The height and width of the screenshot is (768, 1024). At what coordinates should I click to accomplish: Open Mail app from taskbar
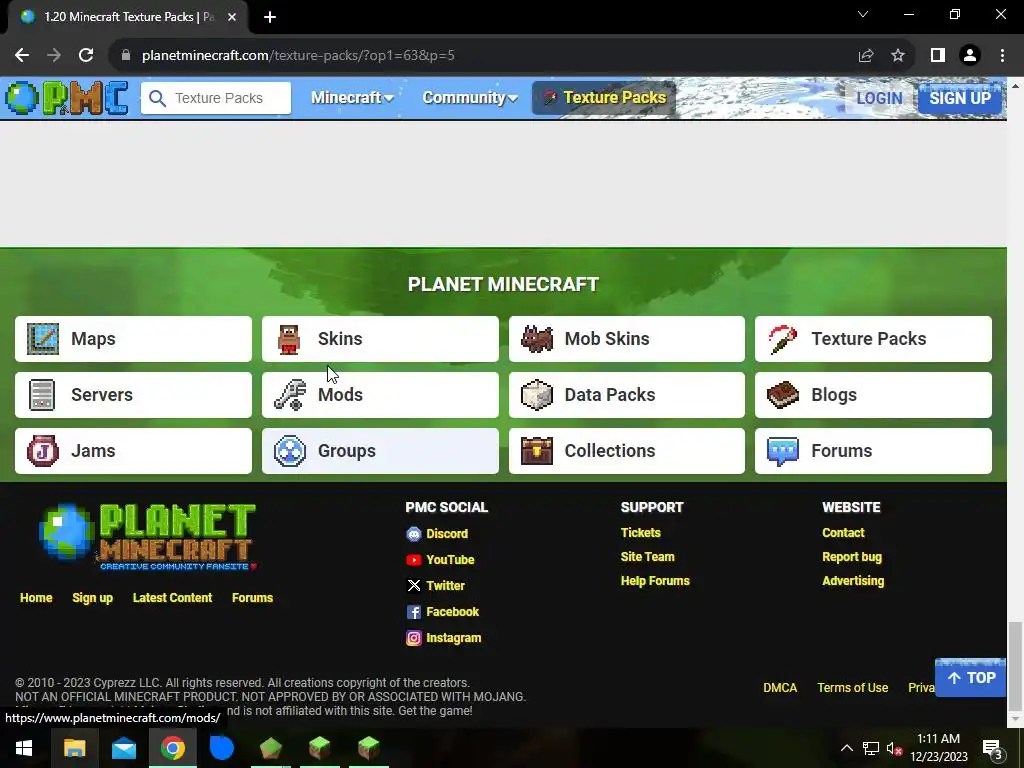point(123,748)
